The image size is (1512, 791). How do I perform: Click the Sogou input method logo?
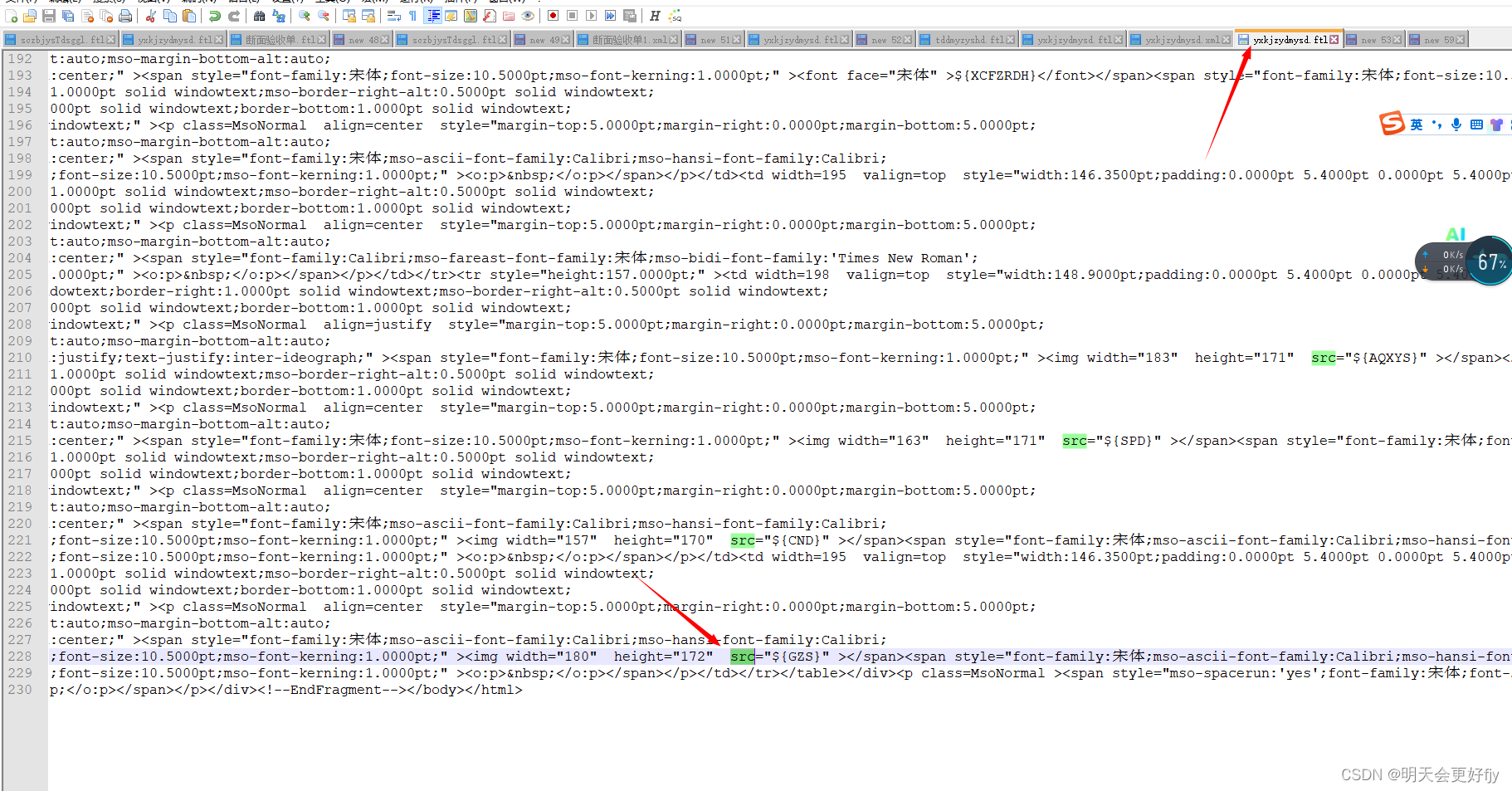(x=1392, y=124)
